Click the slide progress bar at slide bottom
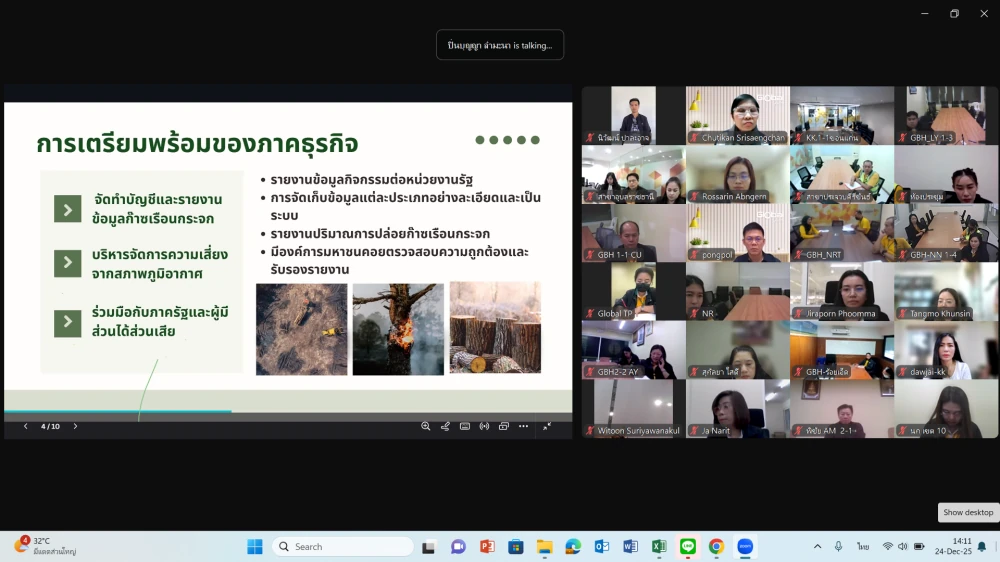The image size is (1000, 562). 288,411
